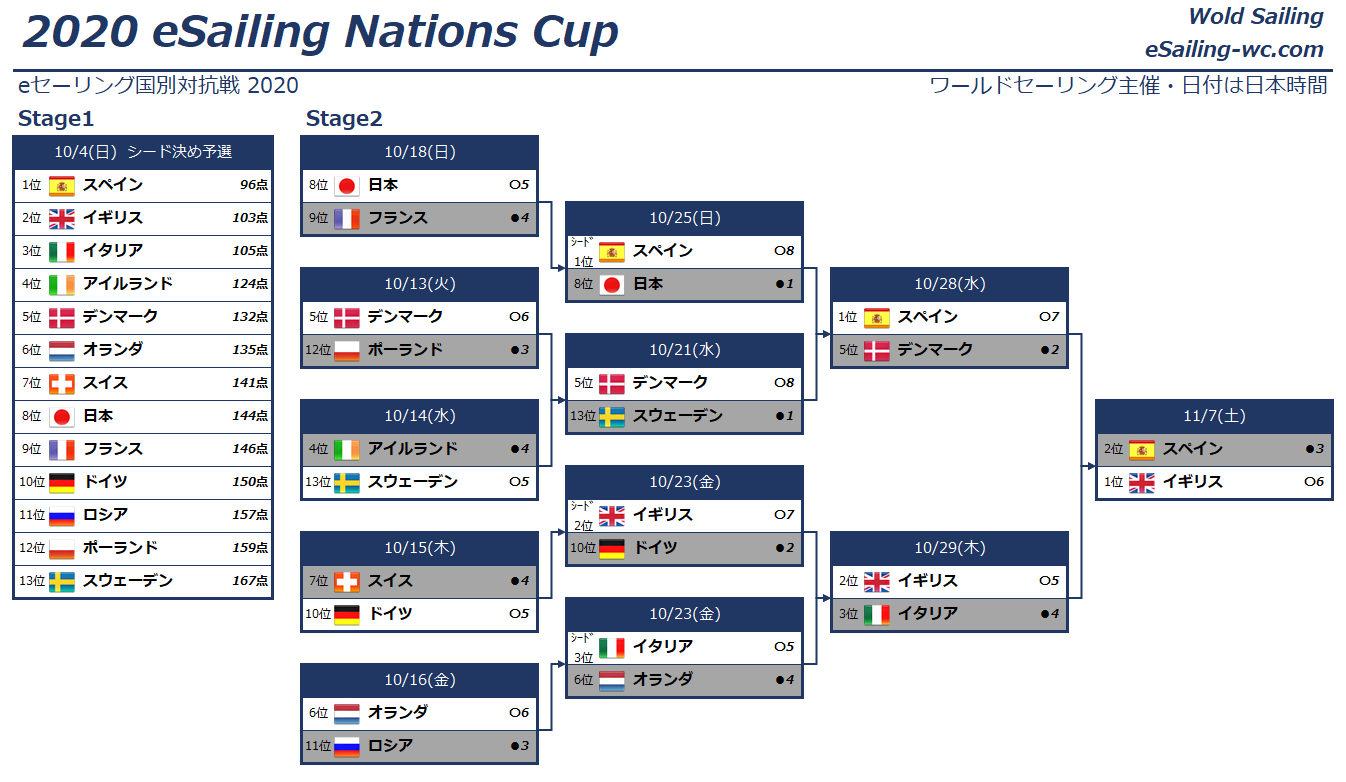Click the Wold Sailing text link
This screenshot has width=1346, height=782.
[1255, 17]
